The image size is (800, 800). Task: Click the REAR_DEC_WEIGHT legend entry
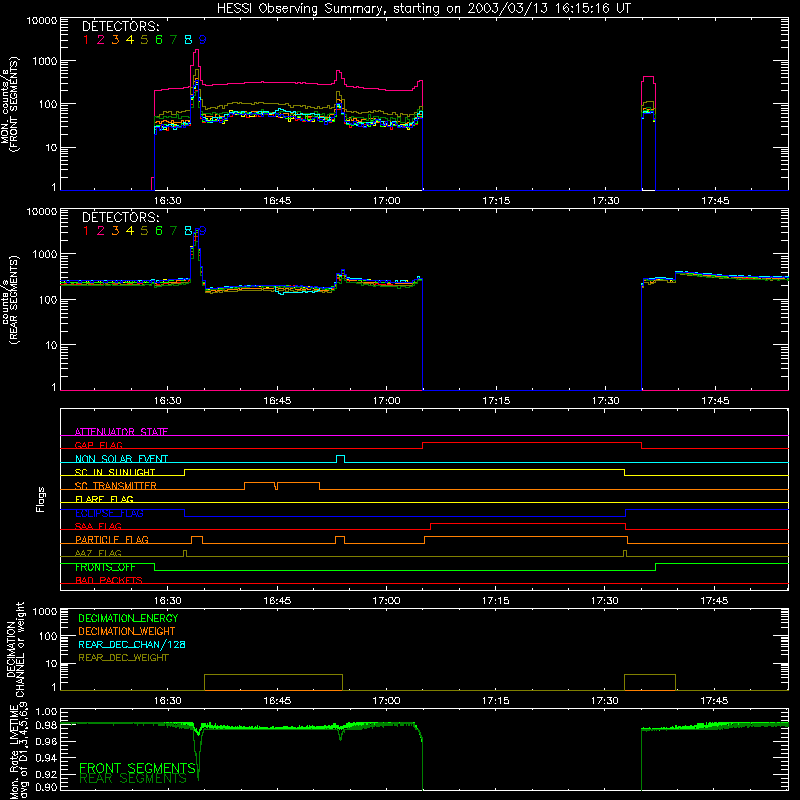(123, 658)
